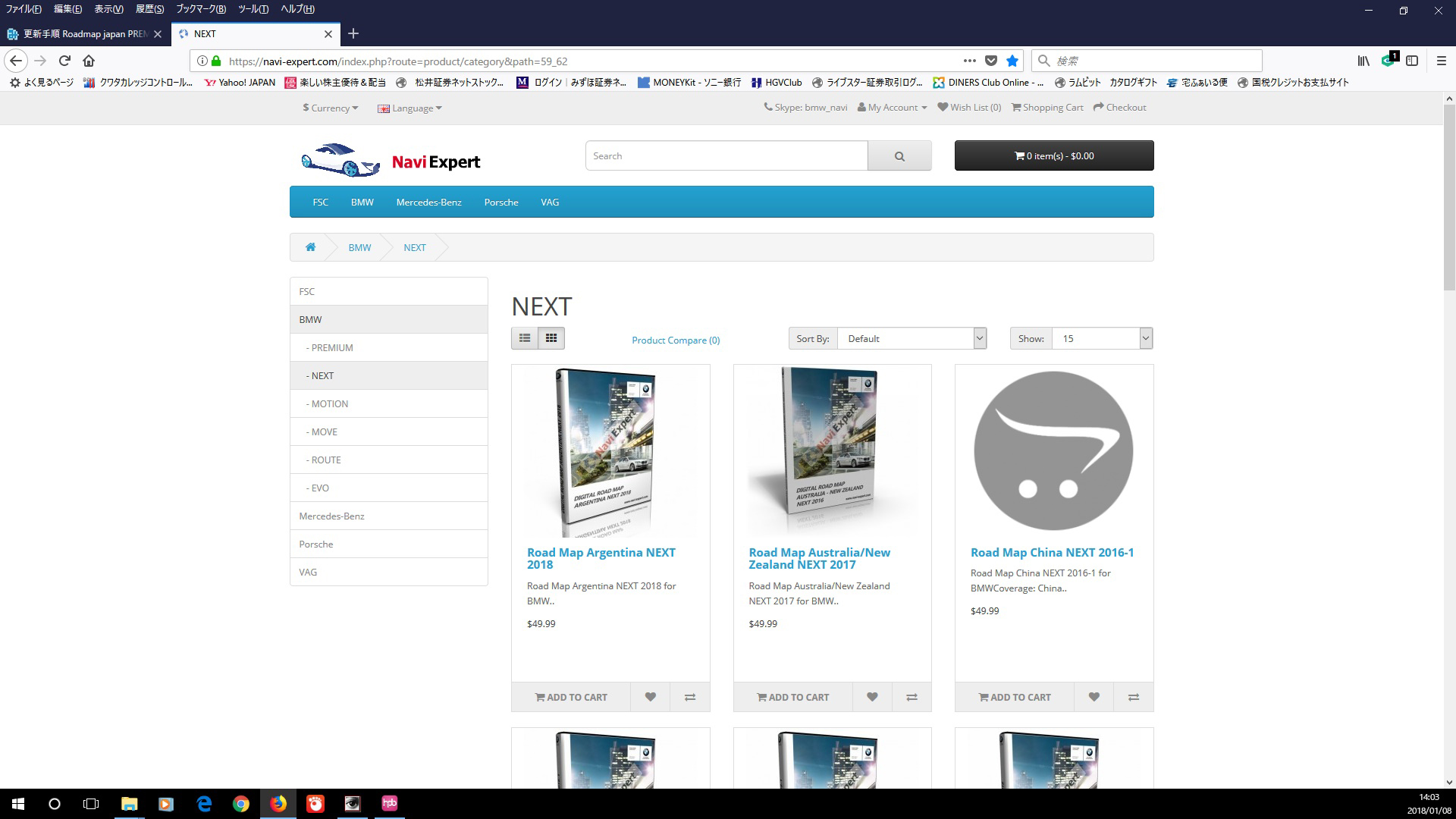
Task: Click the home icon in breadcrumb
Action: coord(310,247)
